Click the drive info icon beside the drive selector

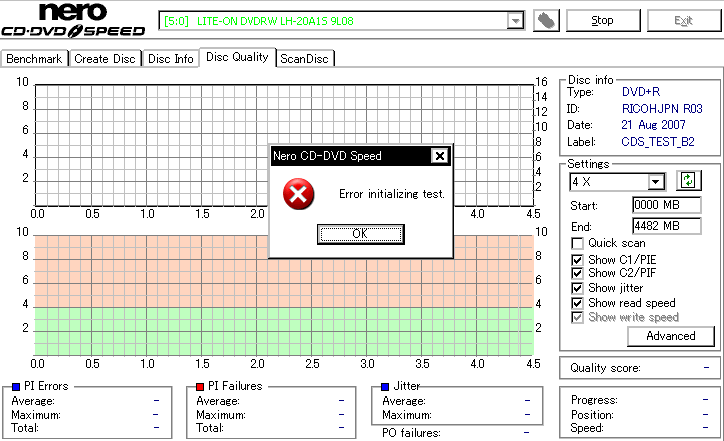pyautogui.click(x=546, y=20)
